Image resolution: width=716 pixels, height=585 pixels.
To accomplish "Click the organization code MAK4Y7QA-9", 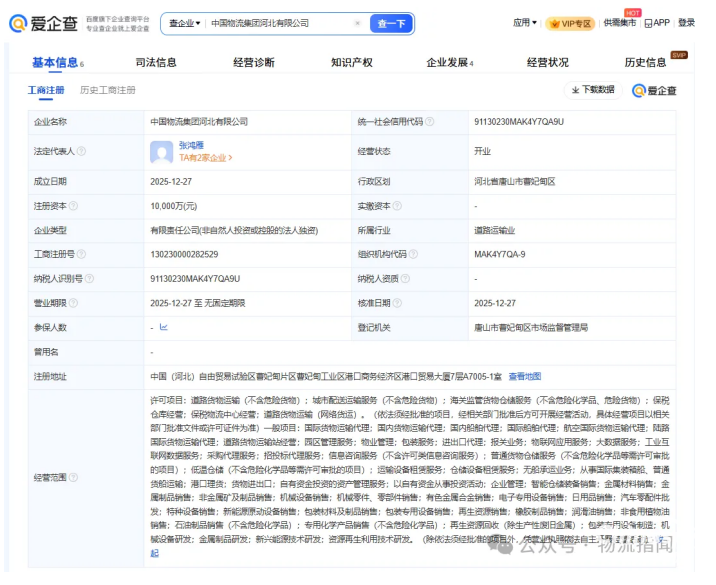I will pos(500,254).
